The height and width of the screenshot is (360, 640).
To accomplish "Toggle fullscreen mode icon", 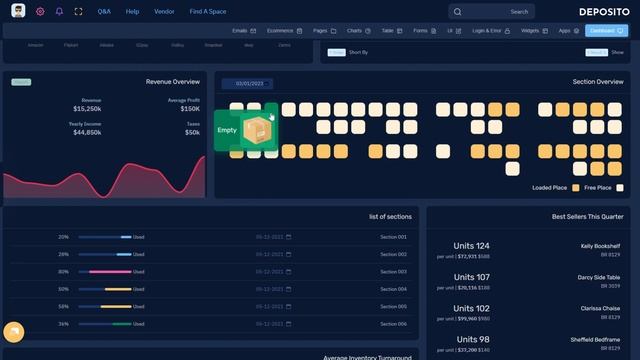I will 78,11.
